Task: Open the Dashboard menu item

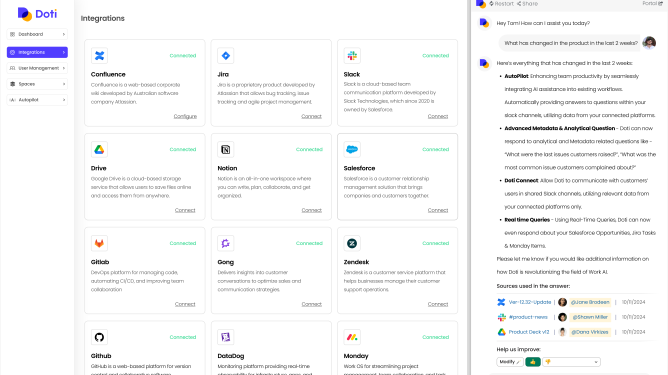Action: pos(37,34)
